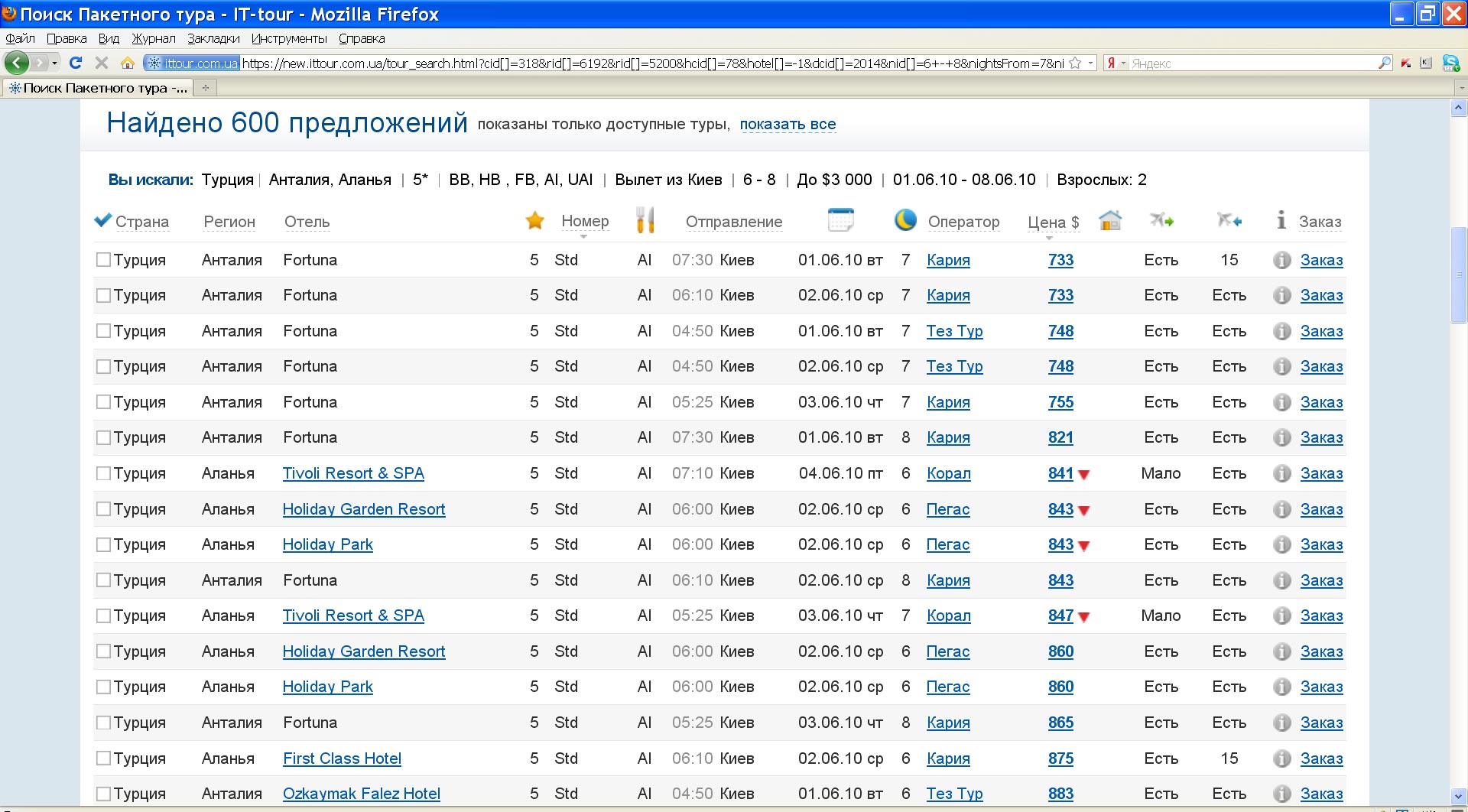Screen dimensions: 1468x812
Task: Tick checkbox for Fortuna 733 02.06.10 row
Action: point(103,295)
